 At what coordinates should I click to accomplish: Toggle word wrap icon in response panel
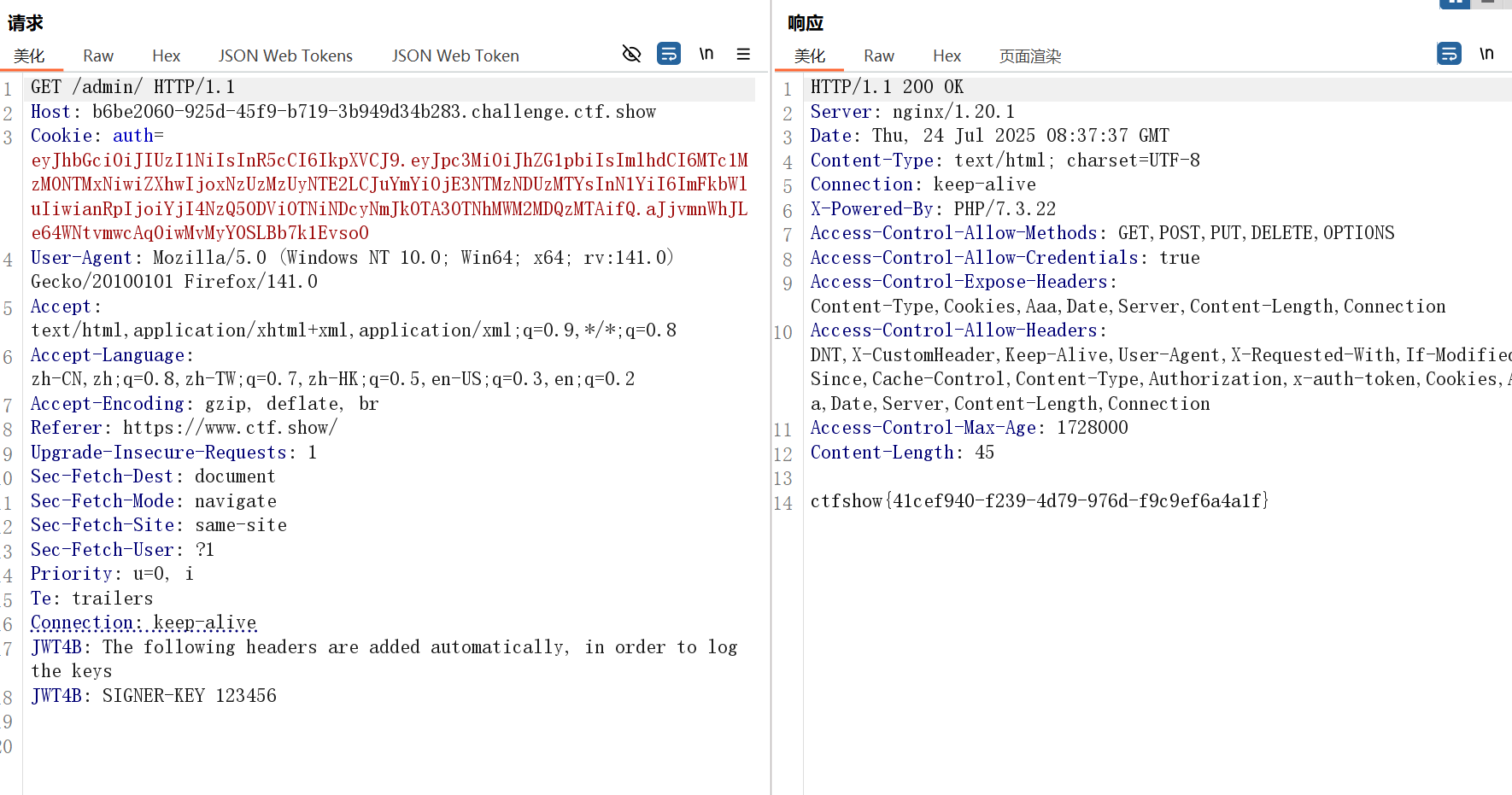tap(1449, 54)
